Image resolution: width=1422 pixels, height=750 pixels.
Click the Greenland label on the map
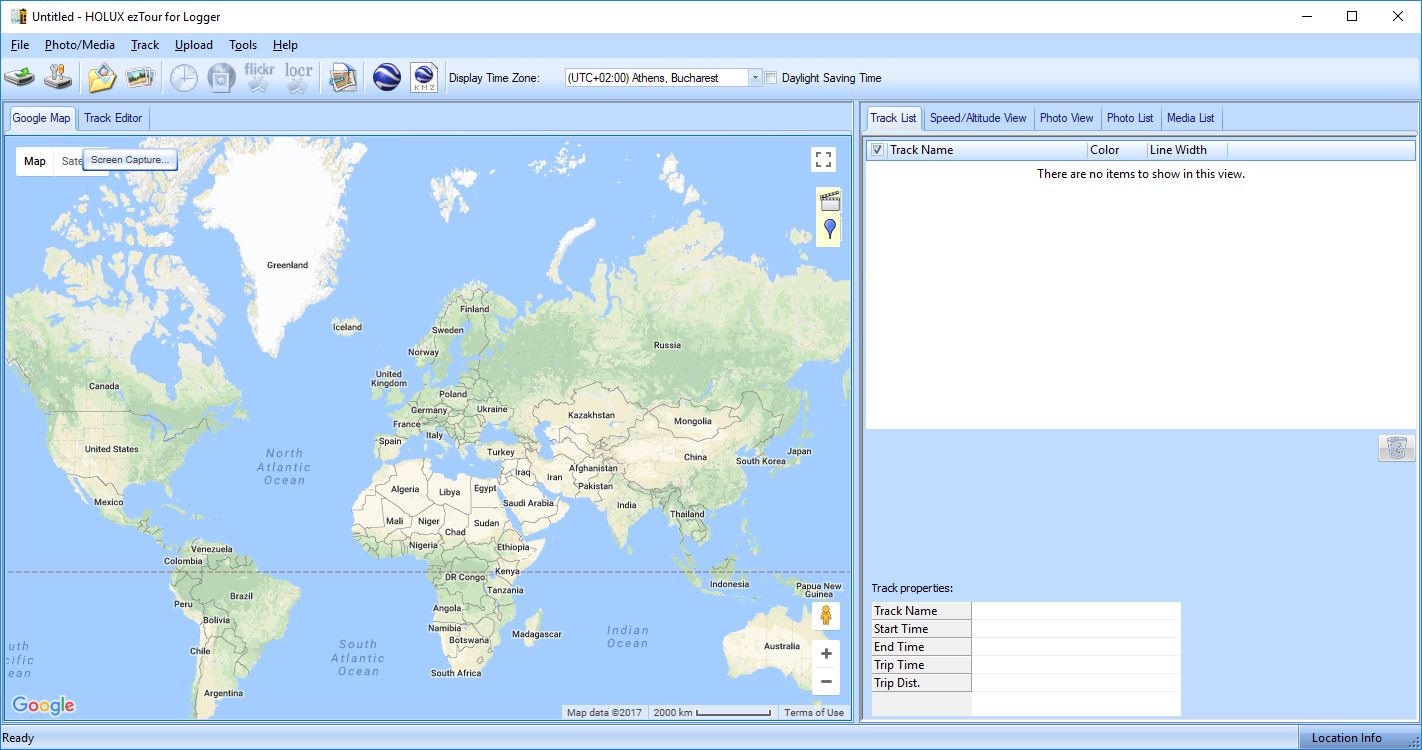tap(287, 265)
